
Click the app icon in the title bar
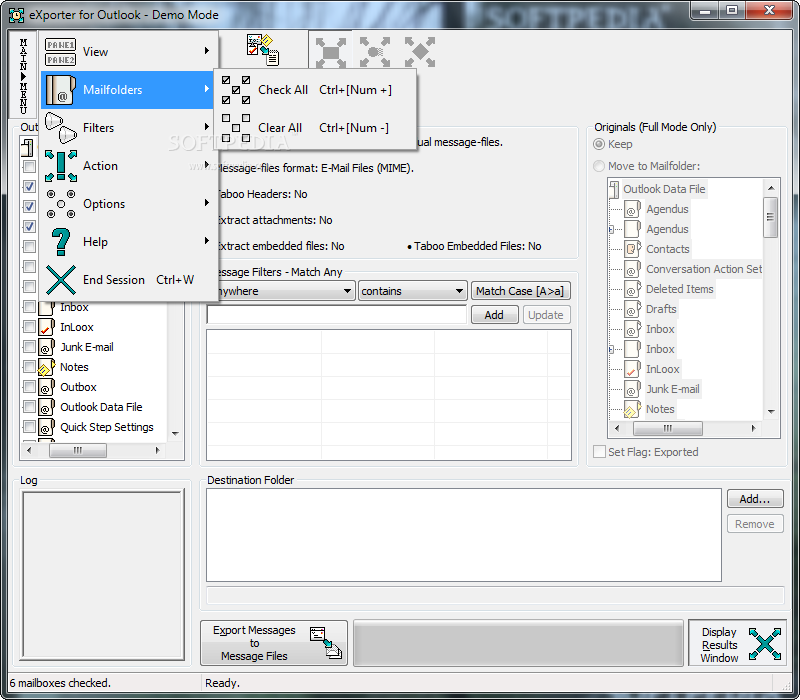(x=16, y=15)
